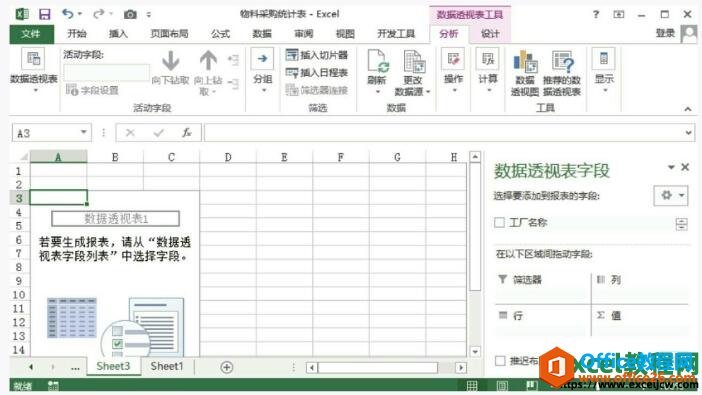Open the undo history dropdown arrow

click(x=80, y=14)
